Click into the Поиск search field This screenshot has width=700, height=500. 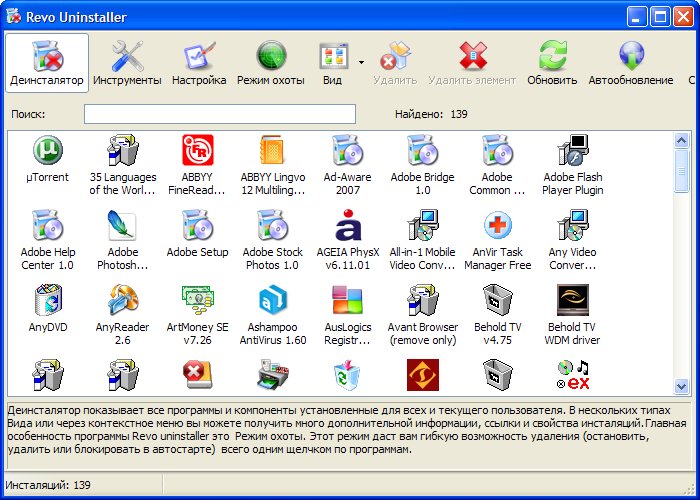coord(219,114)
